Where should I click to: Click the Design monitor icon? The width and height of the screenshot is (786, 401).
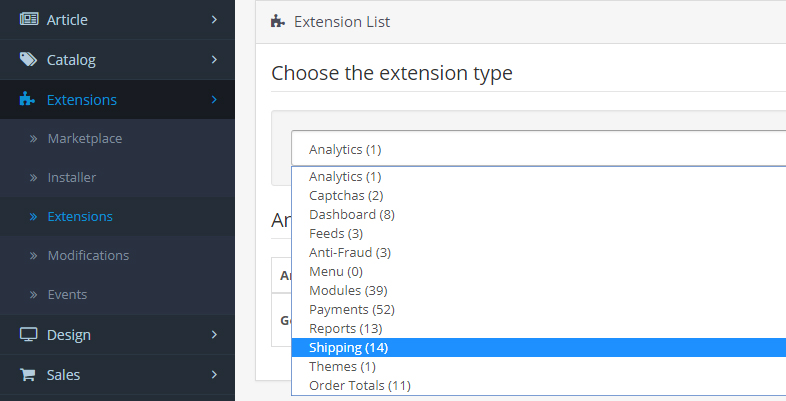[28, 335]
